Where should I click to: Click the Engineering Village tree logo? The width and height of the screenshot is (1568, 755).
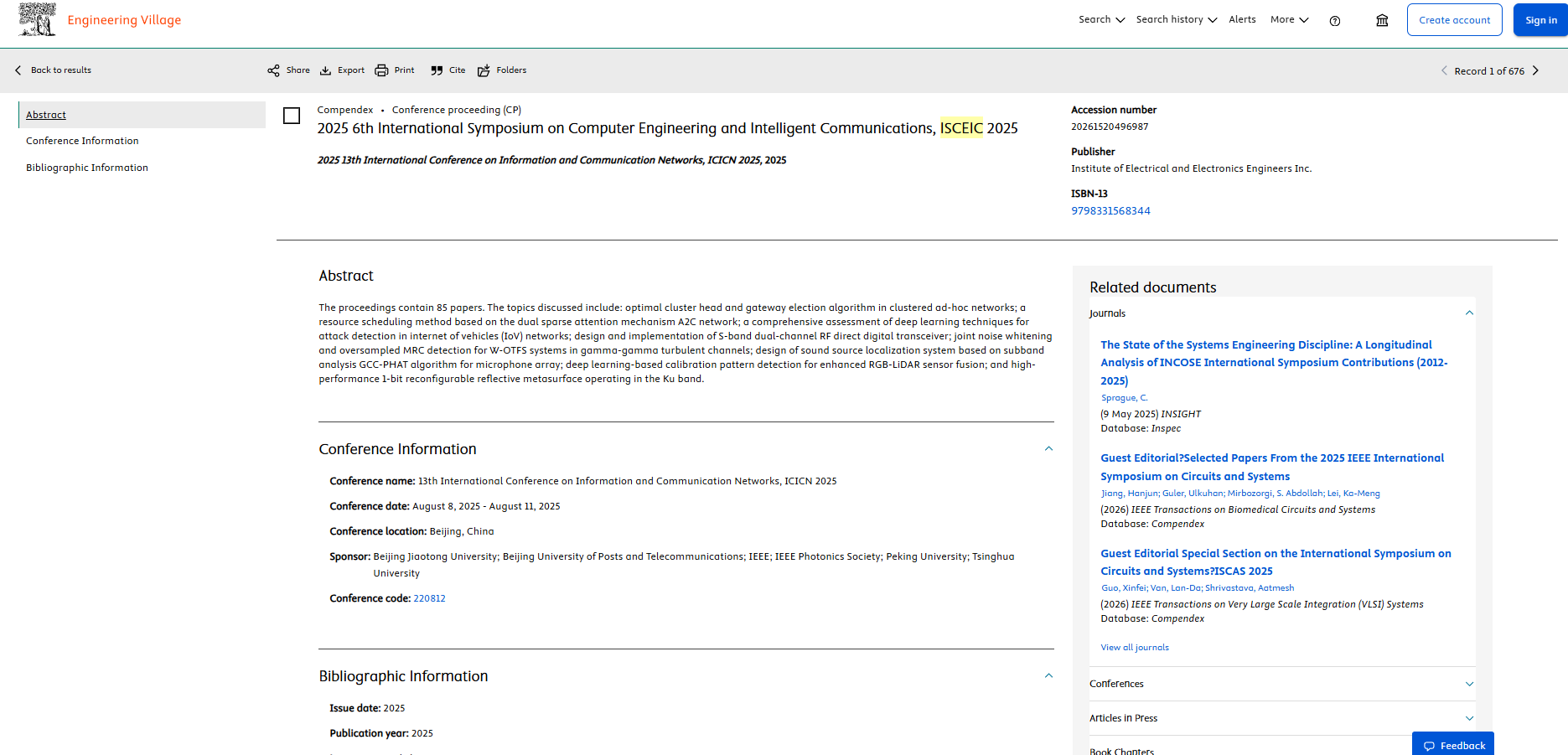37,19
